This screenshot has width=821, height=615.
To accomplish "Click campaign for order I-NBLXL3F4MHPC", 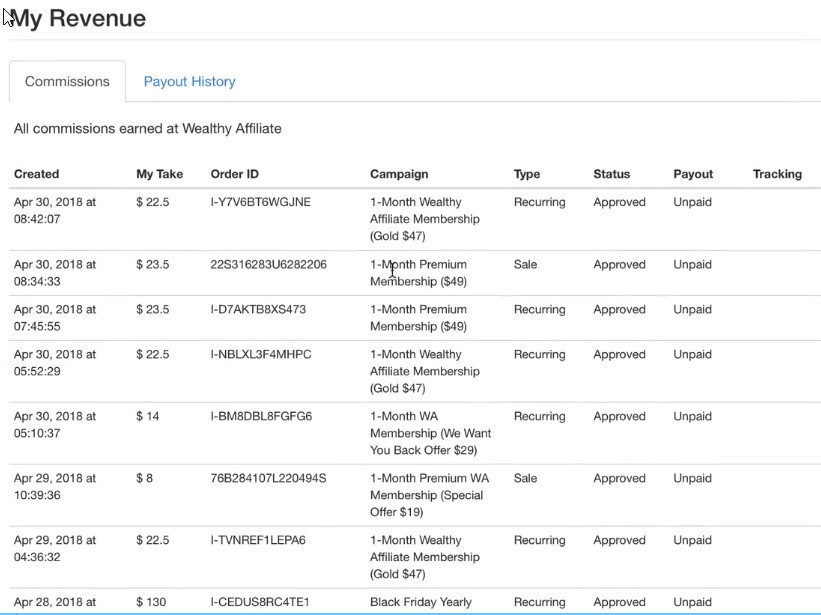I will click(425, 371).
